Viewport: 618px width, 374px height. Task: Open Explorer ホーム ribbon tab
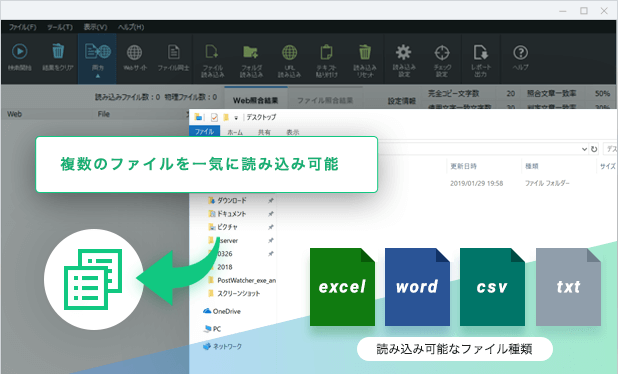(235, 132)
